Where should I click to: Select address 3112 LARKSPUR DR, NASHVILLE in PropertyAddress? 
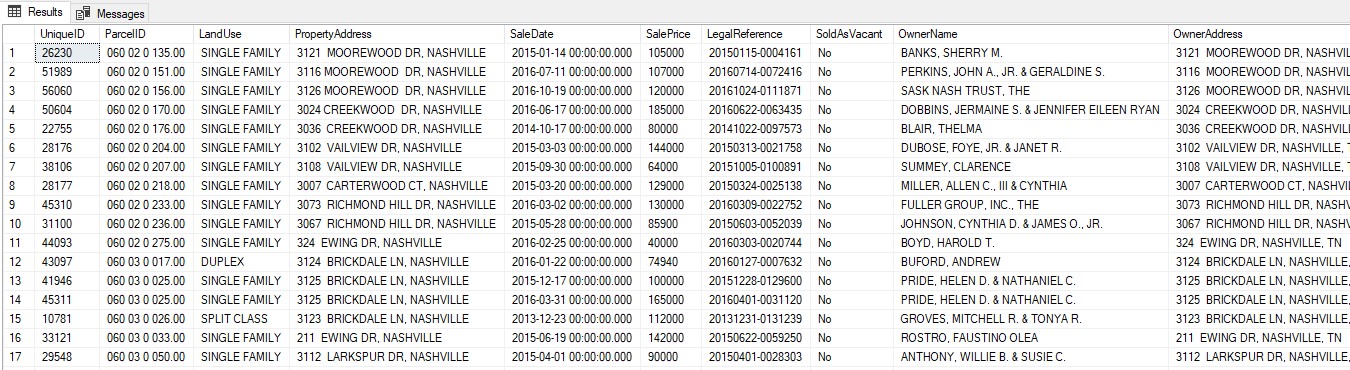[397, 357]
